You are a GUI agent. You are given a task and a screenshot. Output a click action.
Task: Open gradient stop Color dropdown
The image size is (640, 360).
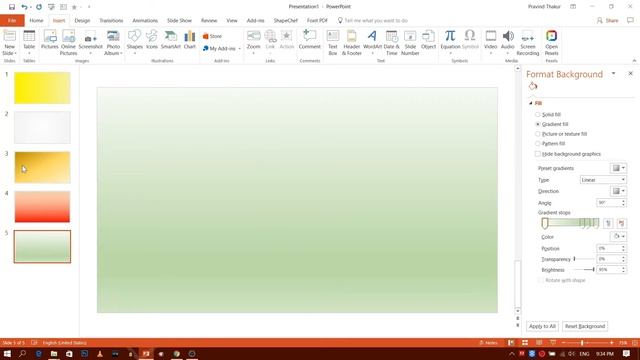618,236
